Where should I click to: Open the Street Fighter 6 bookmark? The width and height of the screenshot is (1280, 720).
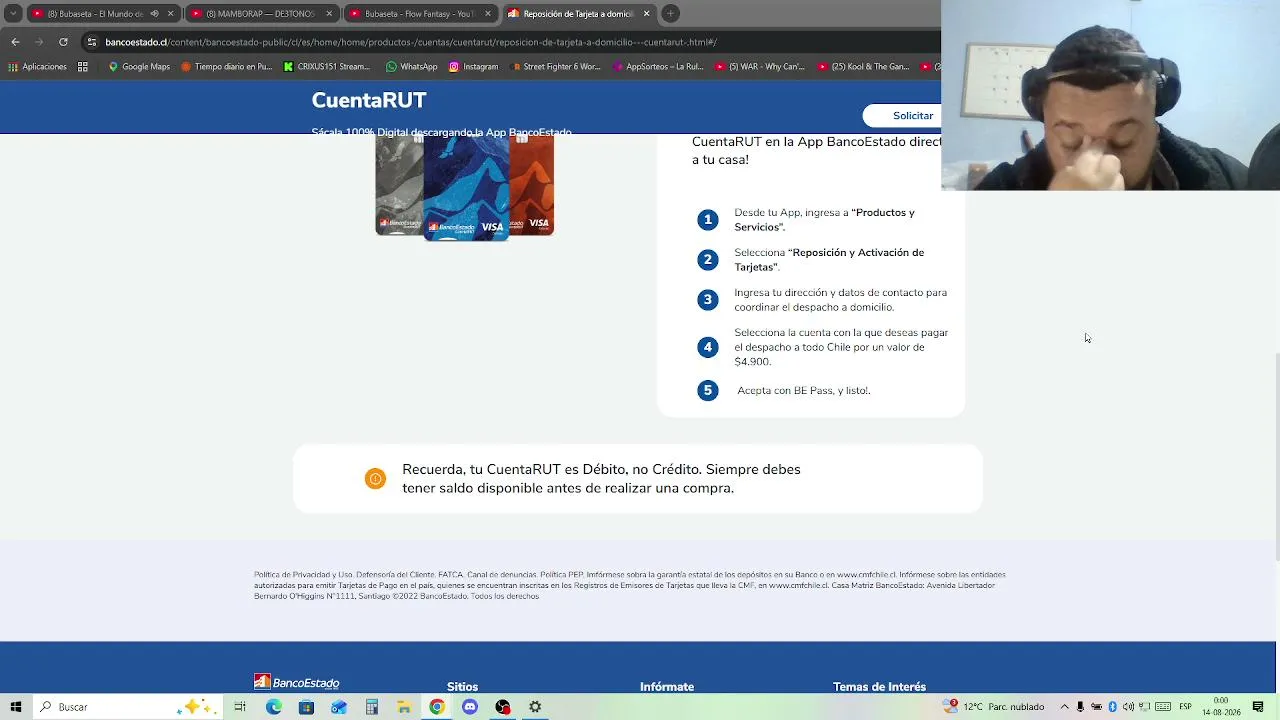click(555, 67)
